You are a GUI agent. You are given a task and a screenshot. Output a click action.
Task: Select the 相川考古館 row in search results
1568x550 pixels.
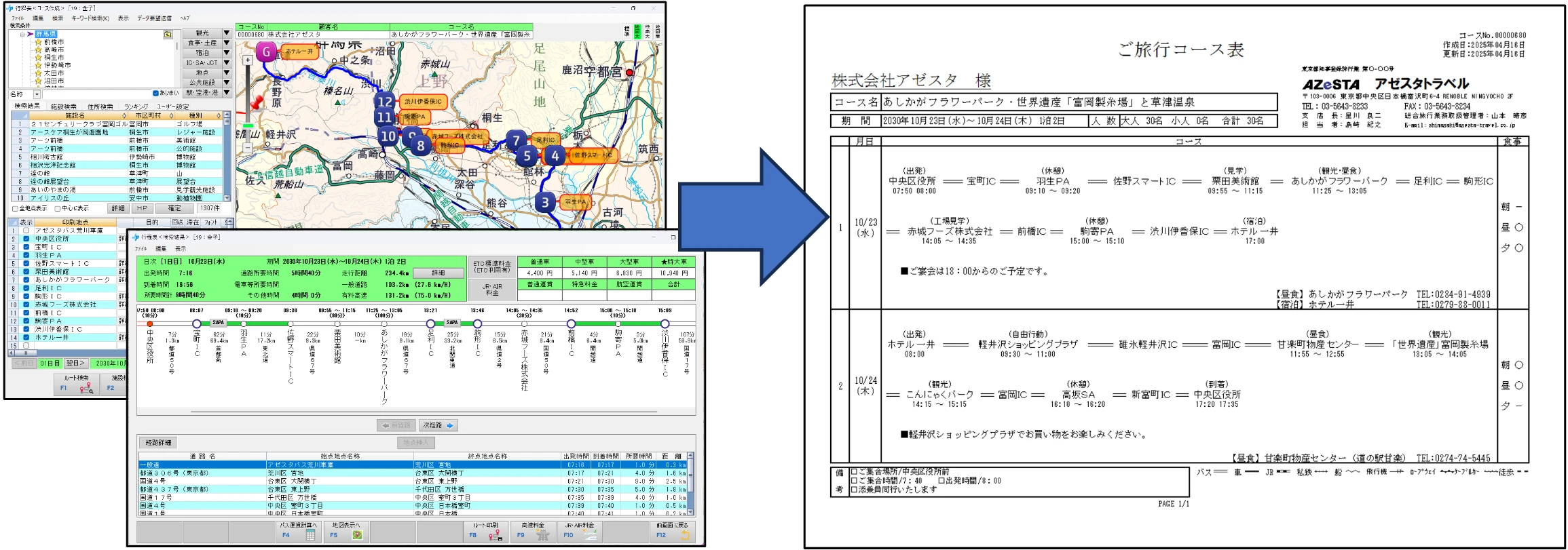click(x=116, y=157)
